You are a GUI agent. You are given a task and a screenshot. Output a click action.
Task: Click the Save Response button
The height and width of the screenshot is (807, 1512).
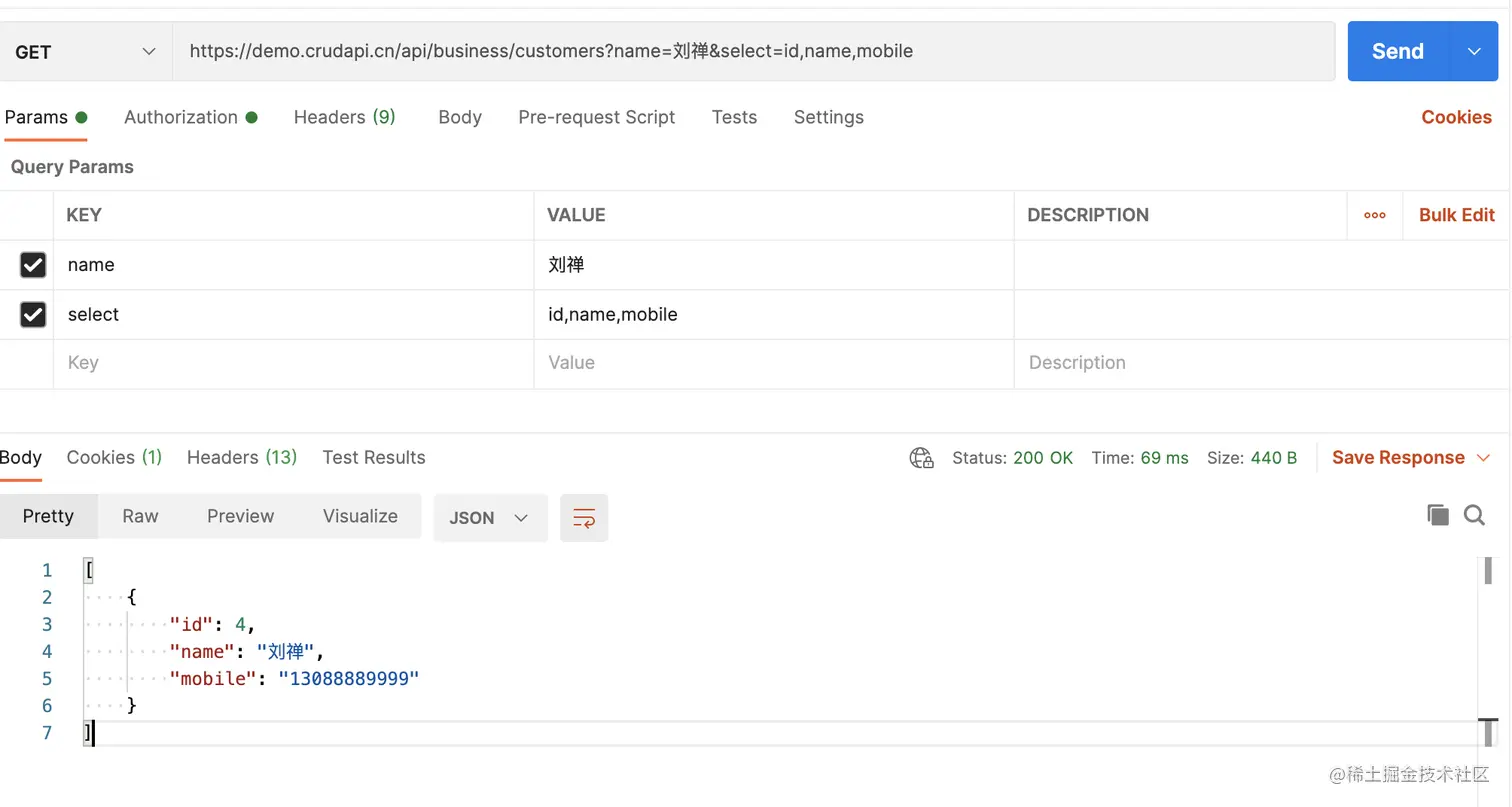(1398, 458)
